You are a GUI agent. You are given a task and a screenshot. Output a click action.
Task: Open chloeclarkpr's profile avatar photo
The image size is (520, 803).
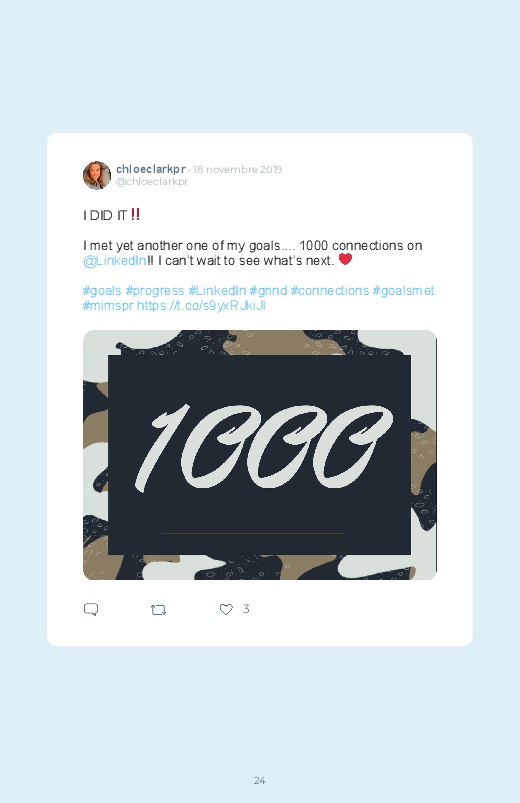(97, 175)
